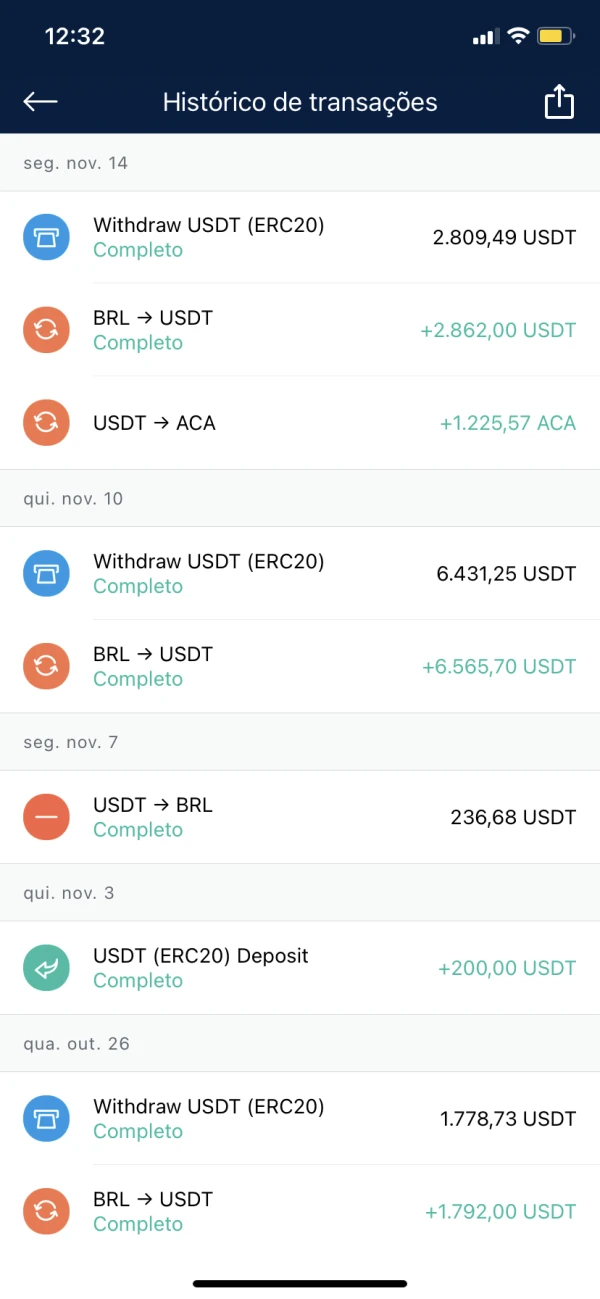This screenshot has width=600, height=1299.
Task: Open the USDT → ACA transaction
Action: pyautogui.click(x=154, y=423)
